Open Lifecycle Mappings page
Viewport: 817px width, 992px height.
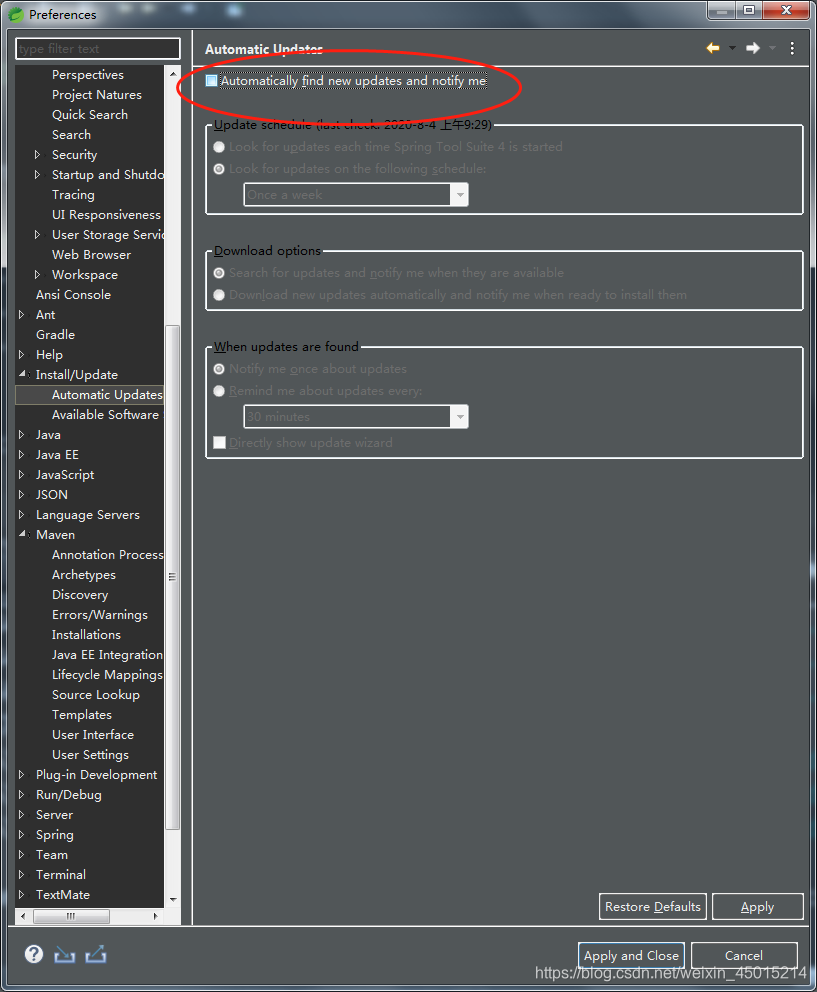pyautogui.click(x=107, y=675)
